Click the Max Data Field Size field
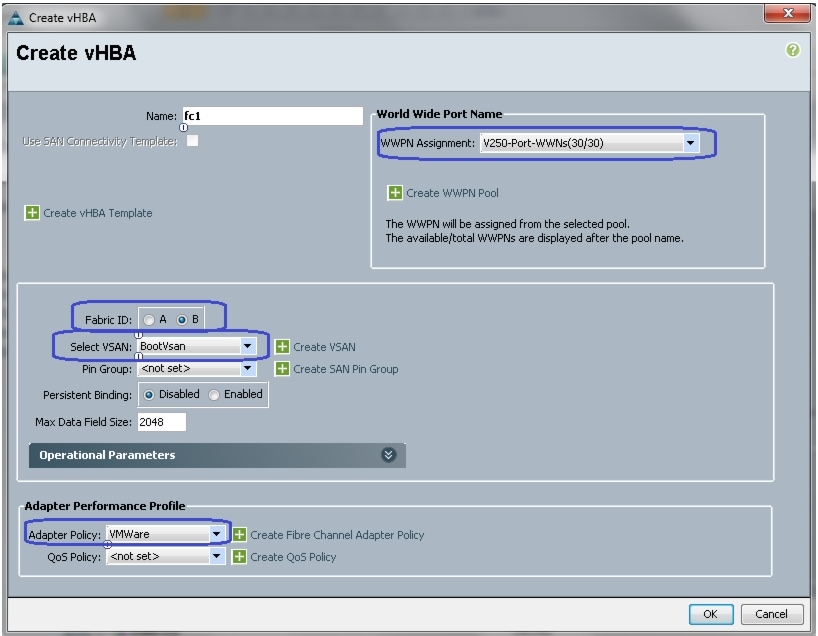The image size is (818, 636). pos(162,422)
